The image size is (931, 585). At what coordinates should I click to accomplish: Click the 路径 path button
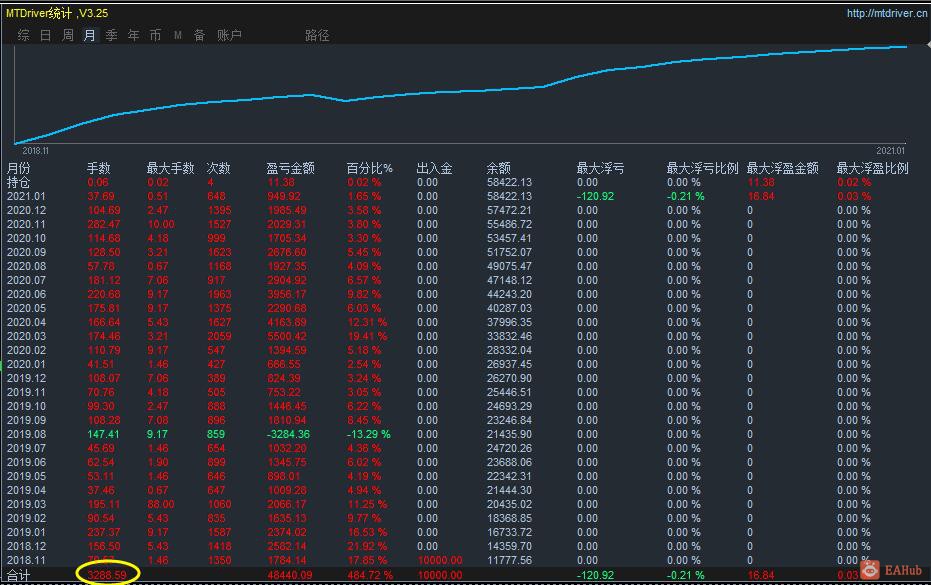(x=317, y=35)
